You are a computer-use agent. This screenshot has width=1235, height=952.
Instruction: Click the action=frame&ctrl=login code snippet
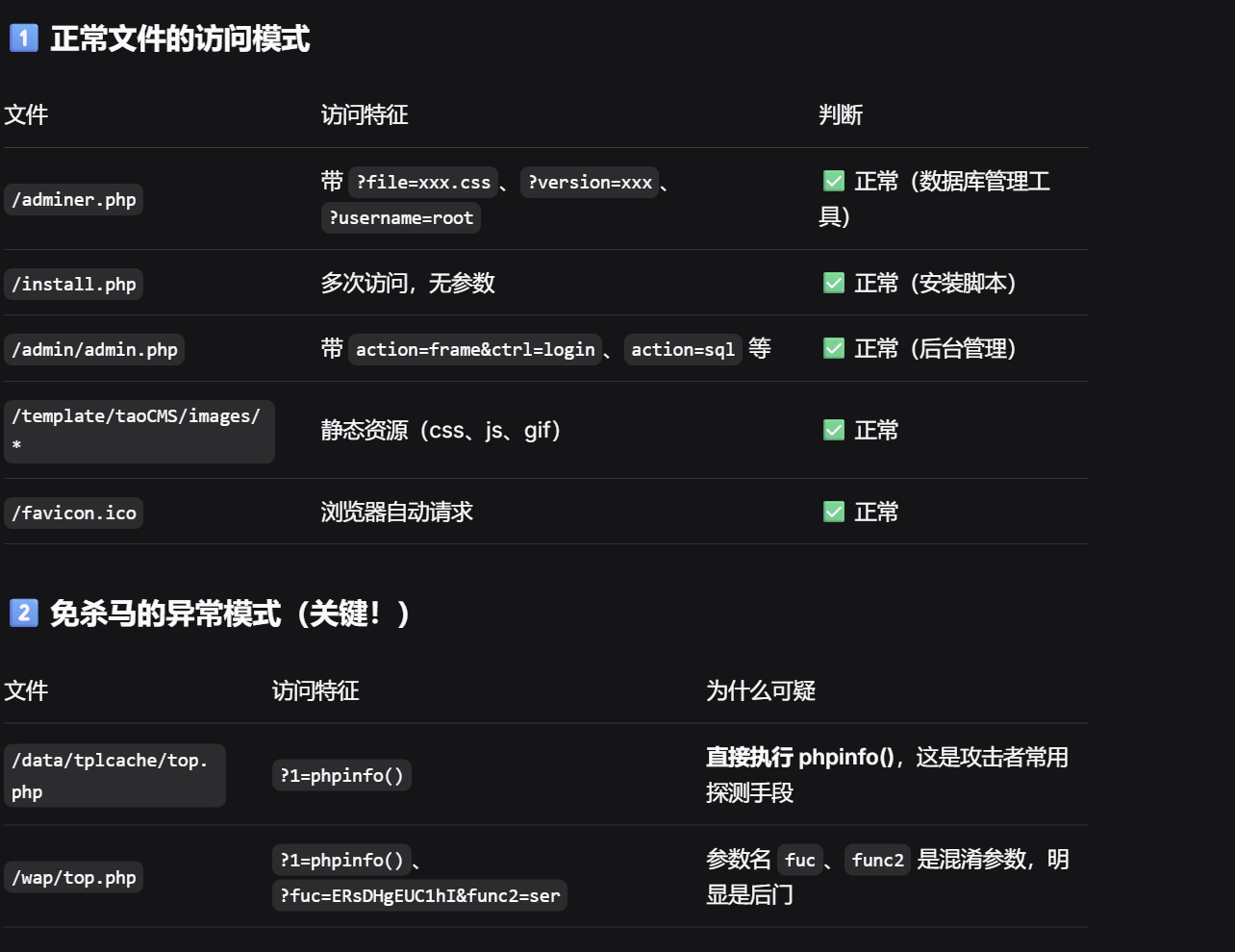click(x=475, y=350)
